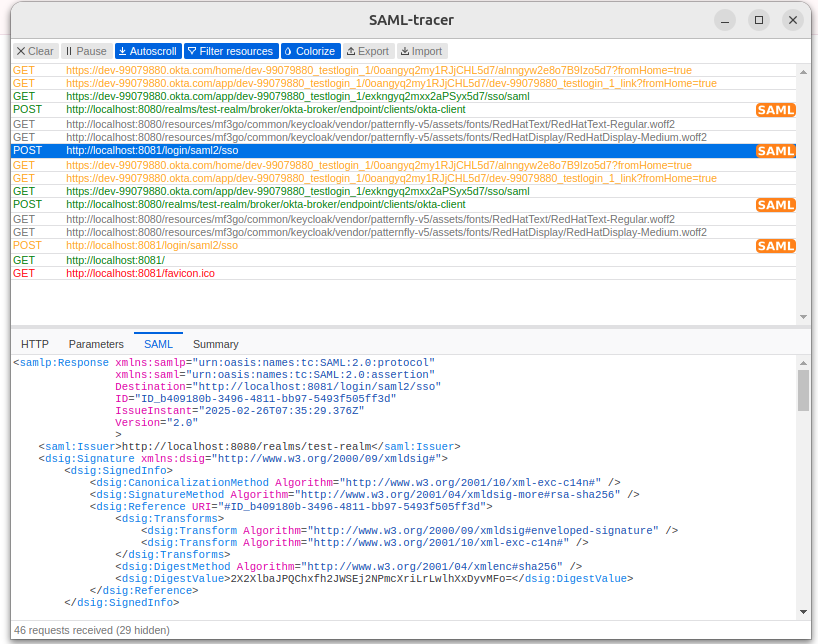818x644 pixels.
Task: Click the Clear requests X icon
Action: 22,51
